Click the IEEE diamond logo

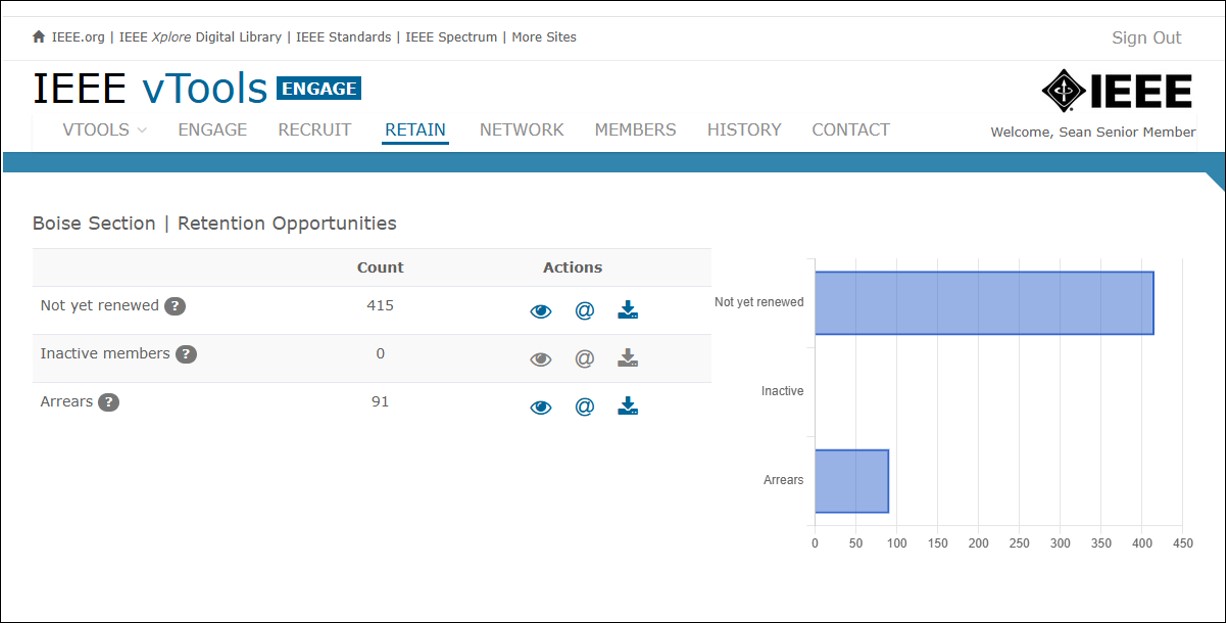point(1063,91)
